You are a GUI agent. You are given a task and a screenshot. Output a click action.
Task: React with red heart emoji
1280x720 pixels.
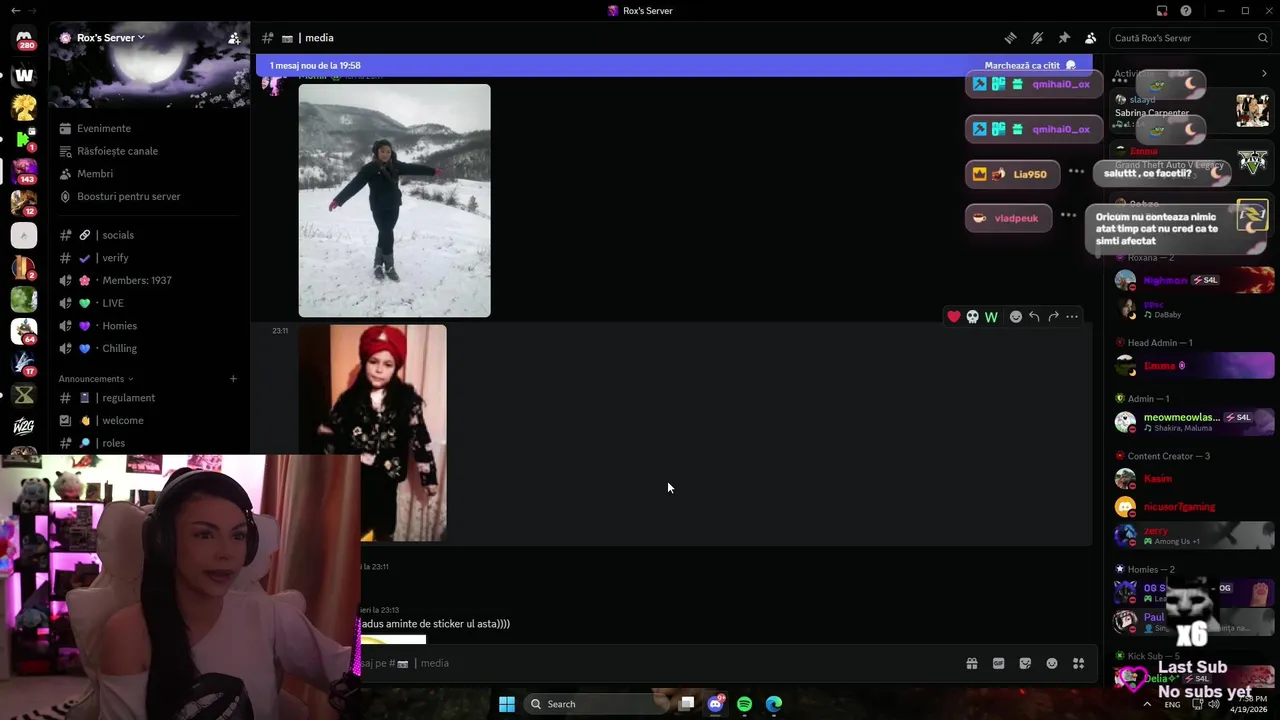(954, 317)
